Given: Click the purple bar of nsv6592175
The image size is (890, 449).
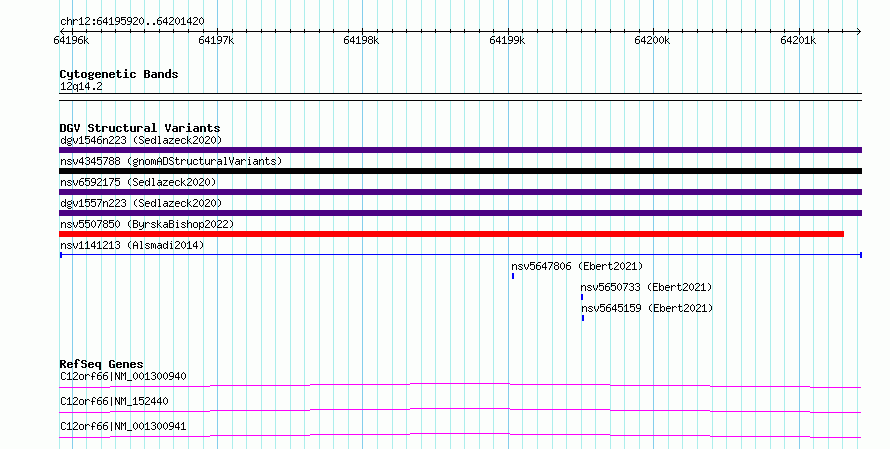Looking at the screenshot, I should point(460,192).
